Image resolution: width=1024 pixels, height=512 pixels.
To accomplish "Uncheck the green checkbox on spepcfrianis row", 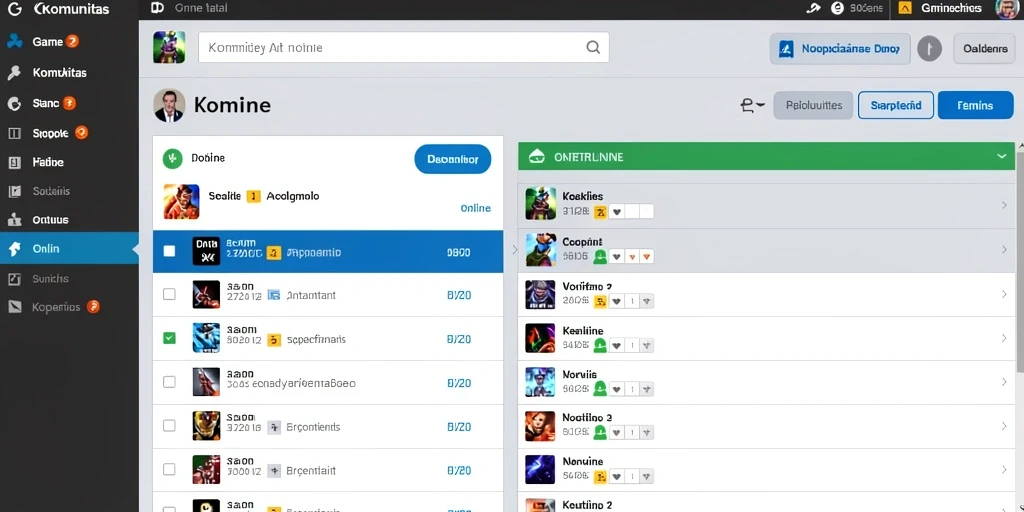I will pyautogui.click(x=169, y=338).
